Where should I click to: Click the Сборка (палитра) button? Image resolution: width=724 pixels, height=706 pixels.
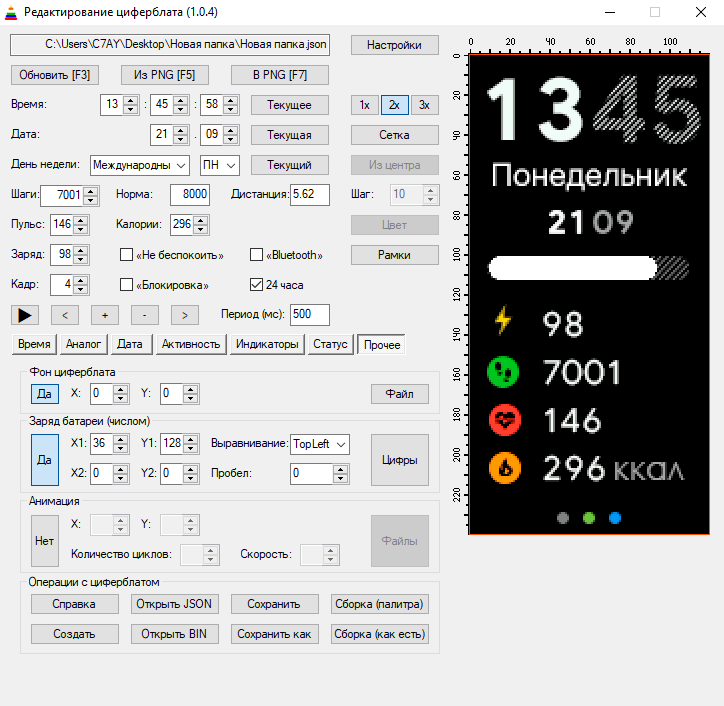[380, 604]
